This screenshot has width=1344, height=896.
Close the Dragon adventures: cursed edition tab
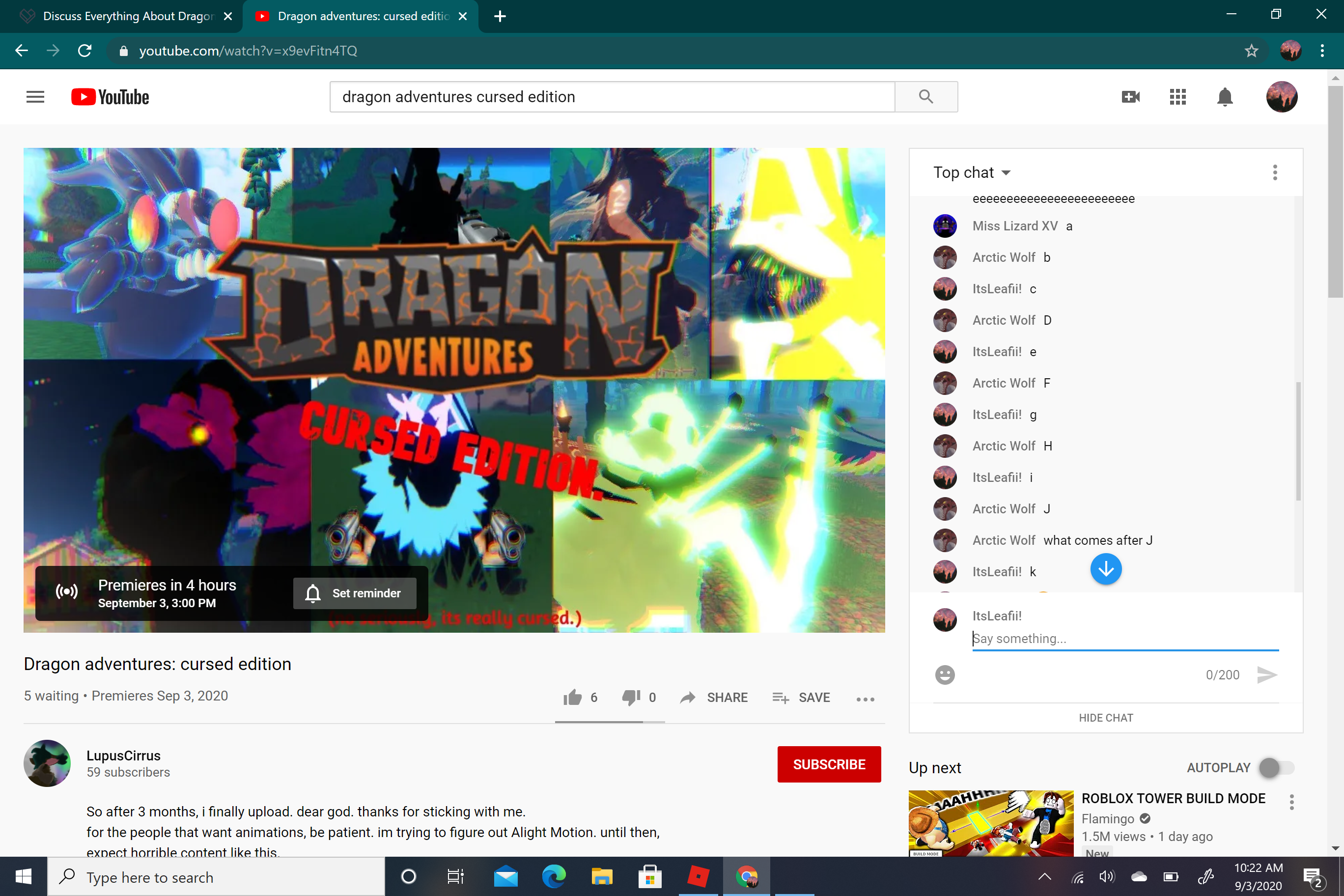pyautogui.click(x=463, y=17)
